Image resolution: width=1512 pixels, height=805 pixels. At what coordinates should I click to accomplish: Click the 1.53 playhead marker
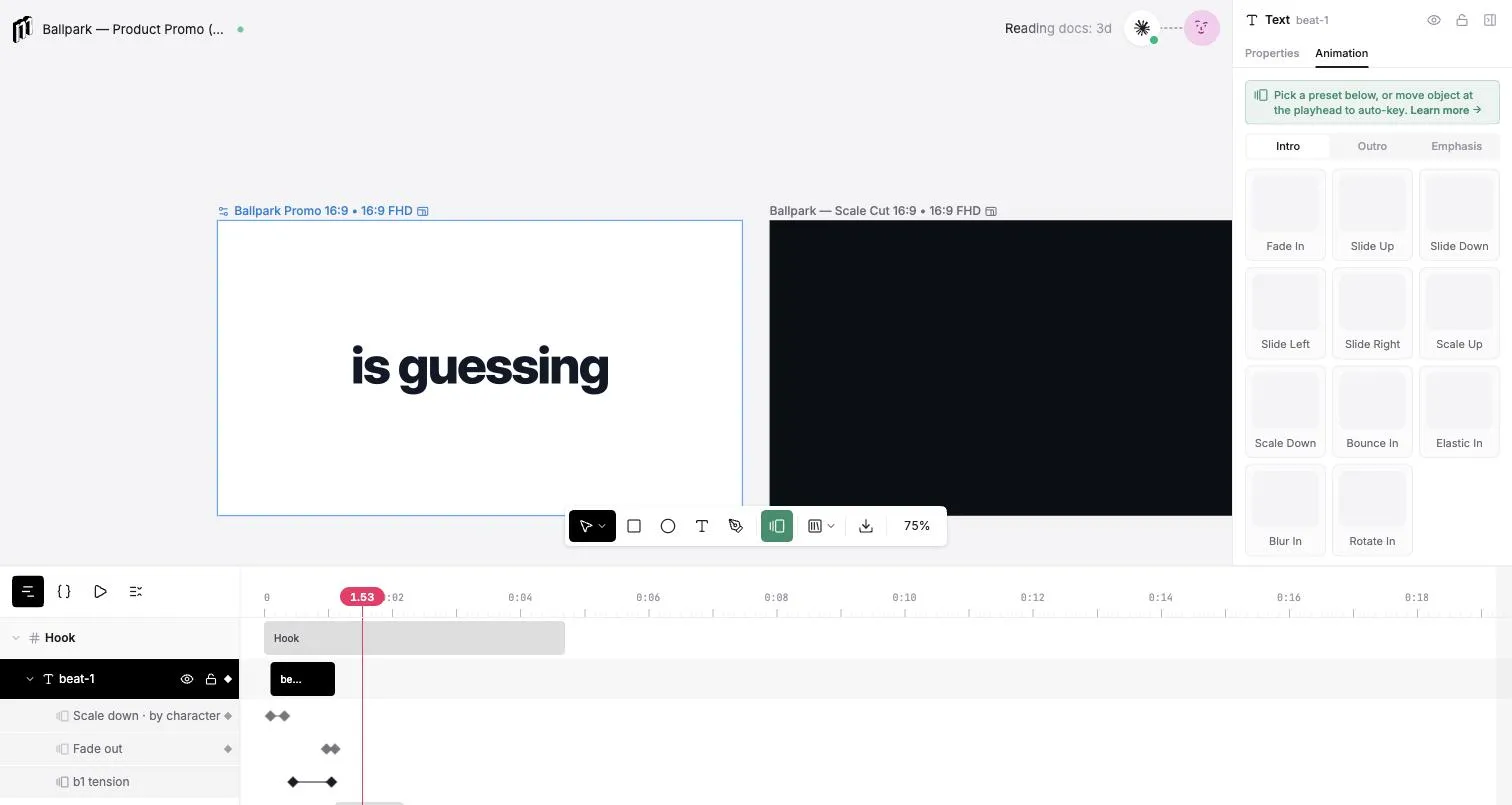[362, 597]
